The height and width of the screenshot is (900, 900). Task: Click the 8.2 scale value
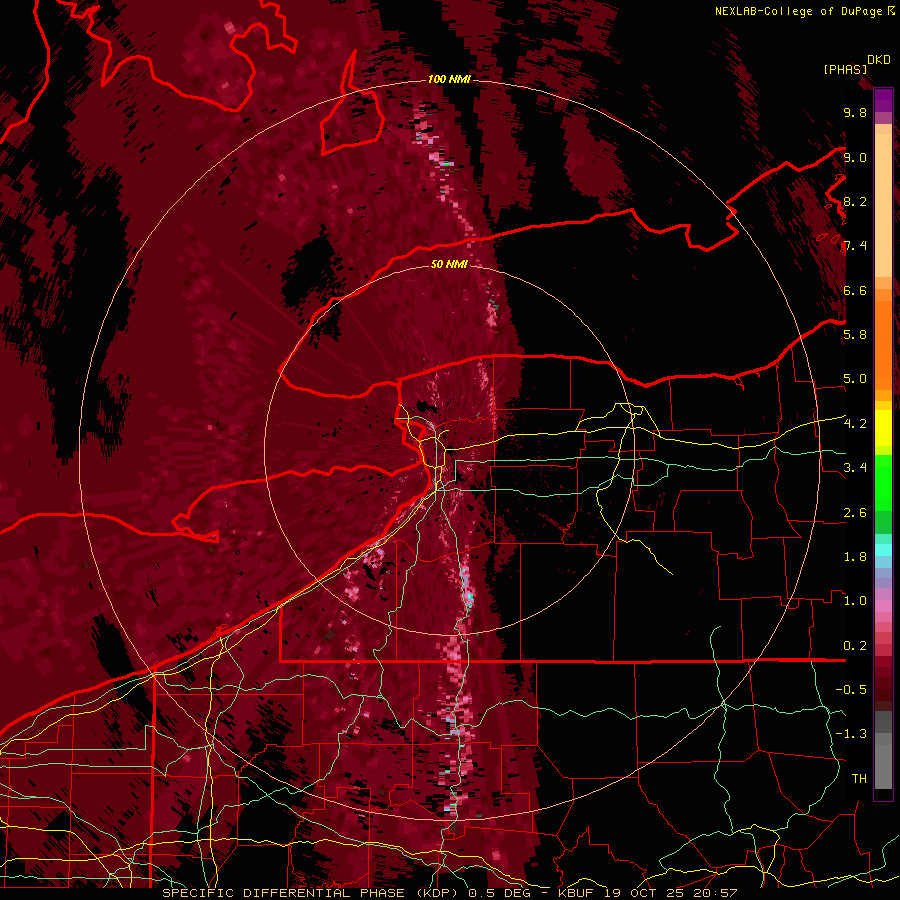[855, 201]
